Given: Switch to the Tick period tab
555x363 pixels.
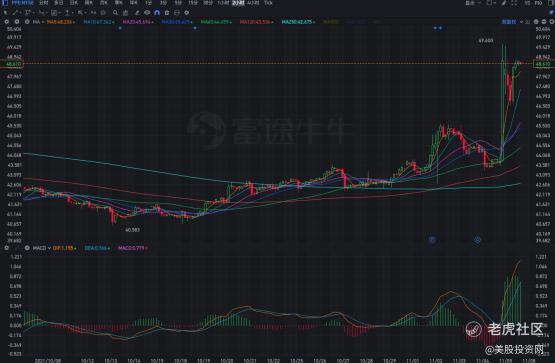Looking at the screenshot, I should [x=268, y=3].
